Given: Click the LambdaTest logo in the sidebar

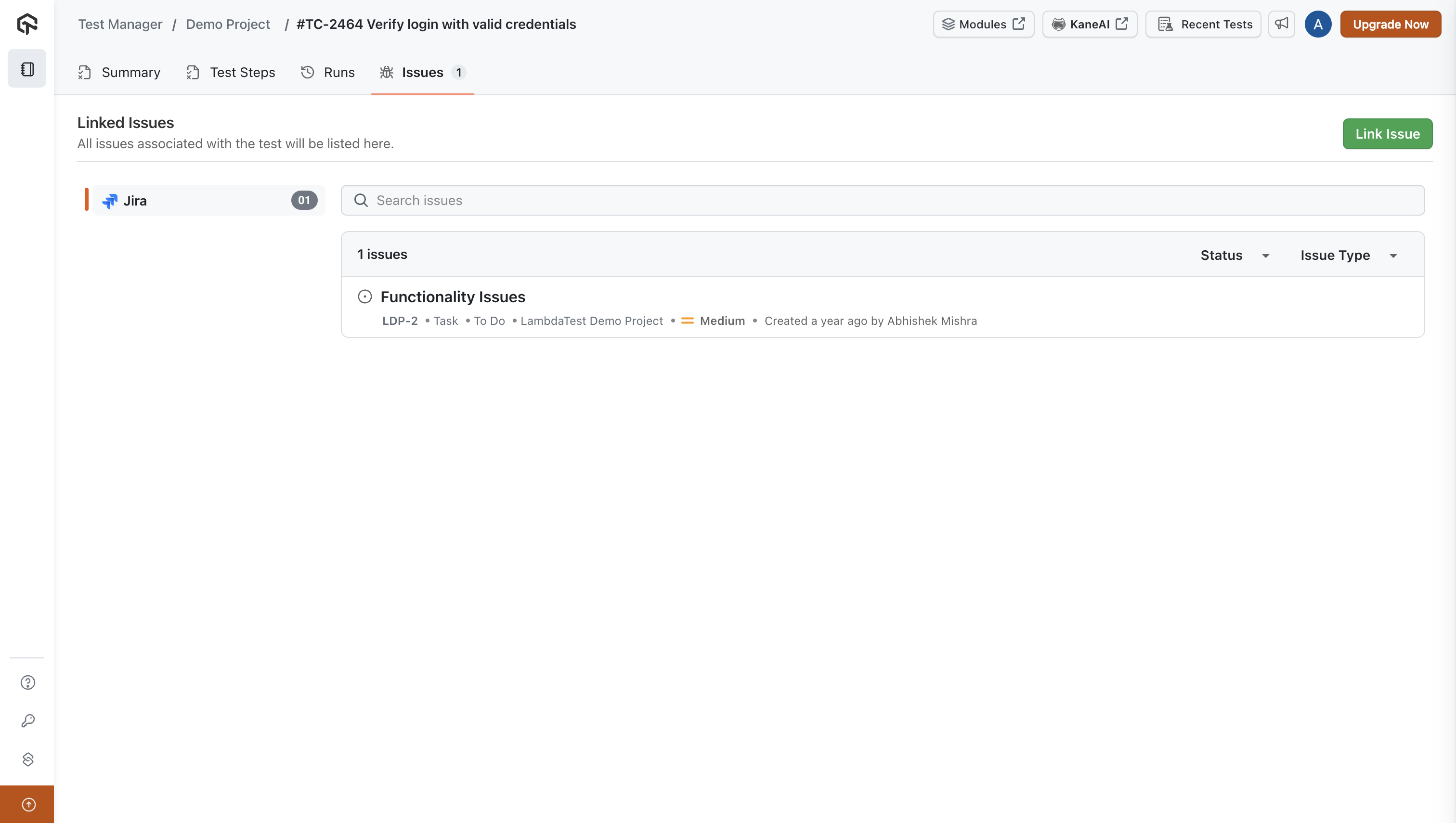Looking at the screenshot, I should point(26,24).
